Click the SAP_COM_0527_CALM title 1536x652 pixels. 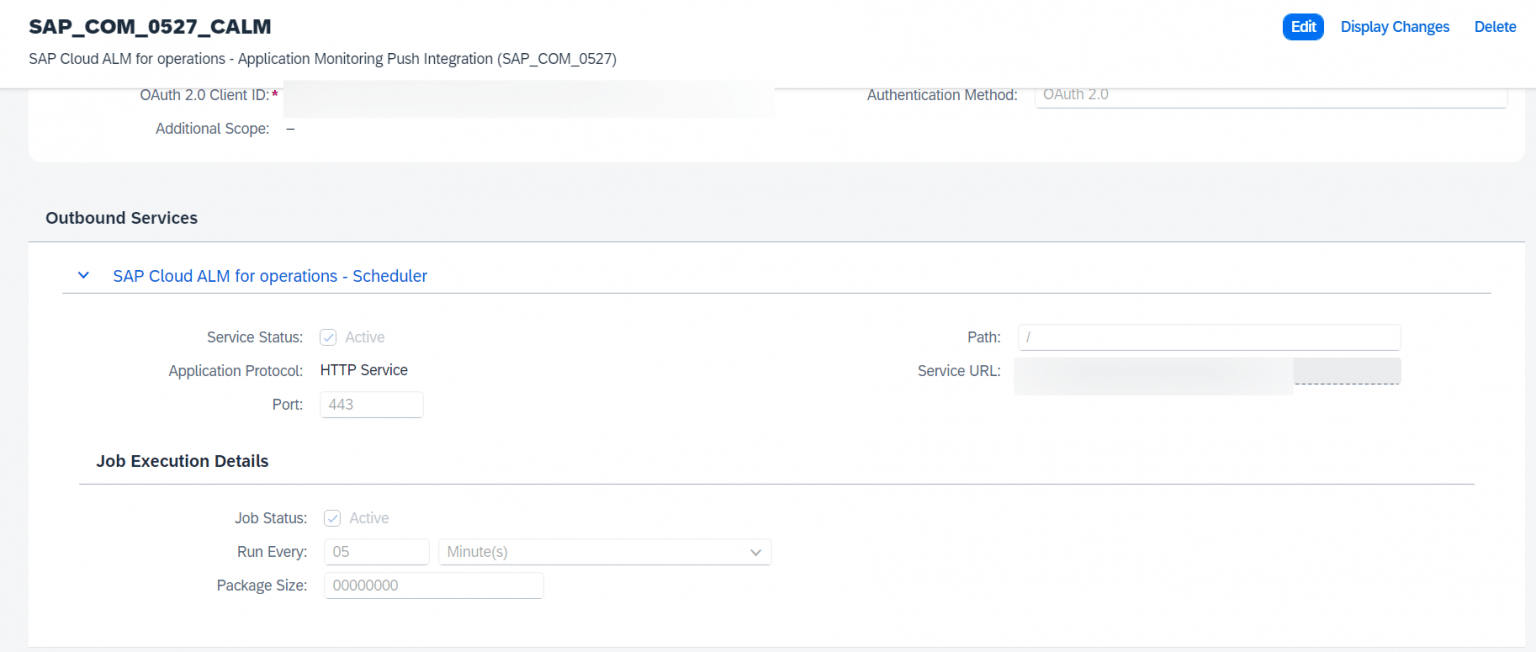pyautogui.click(x=150, y=26)
